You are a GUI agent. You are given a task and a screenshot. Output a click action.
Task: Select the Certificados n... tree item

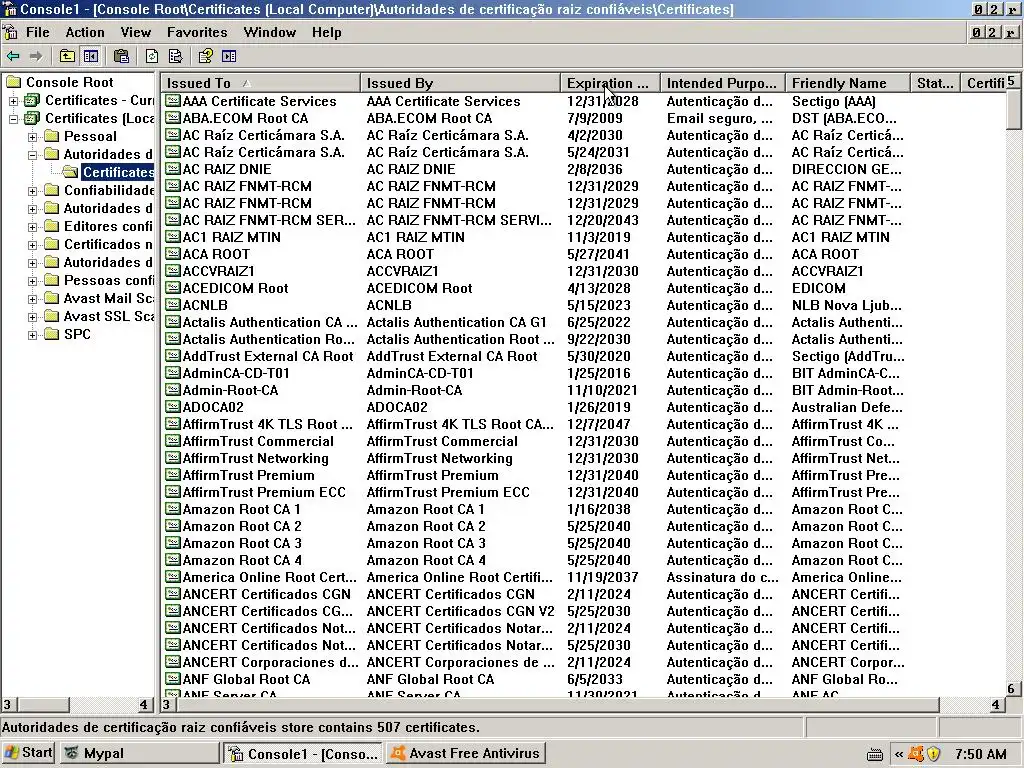[x=108, y=244]
